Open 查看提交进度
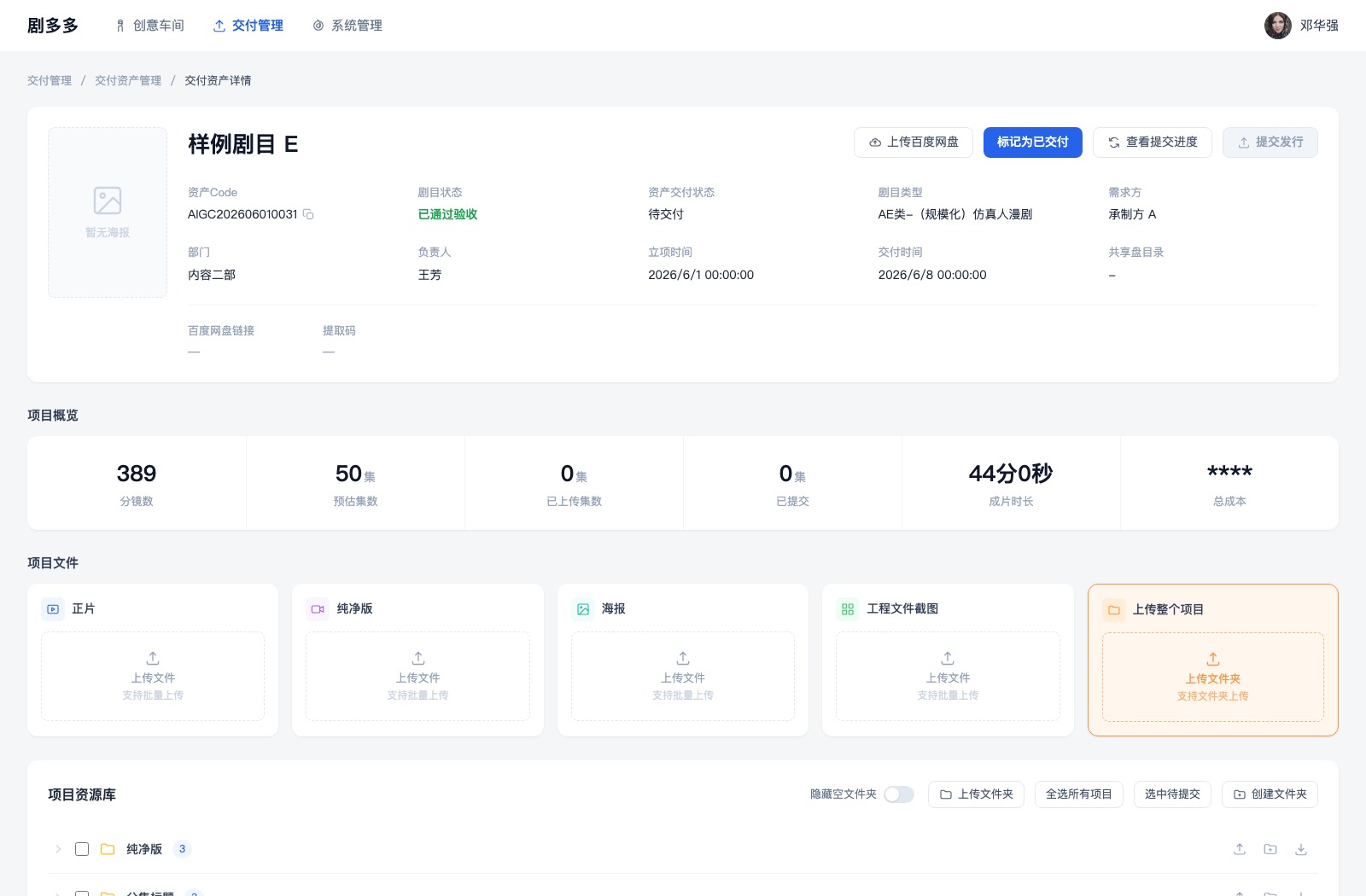The height and width of the screenshot is (896, 1366). tap(1153, 143)
